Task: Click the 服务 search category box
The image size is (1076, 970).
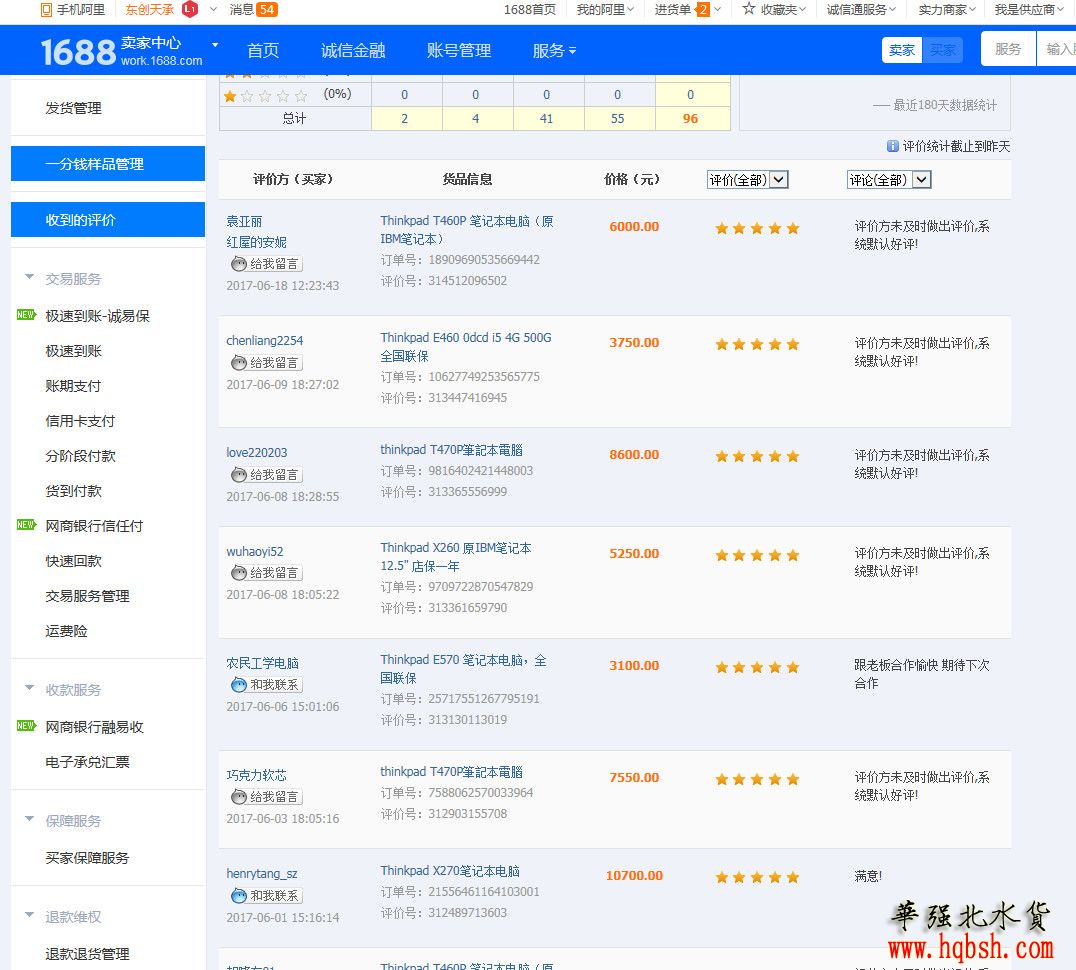Action: 1008,49
